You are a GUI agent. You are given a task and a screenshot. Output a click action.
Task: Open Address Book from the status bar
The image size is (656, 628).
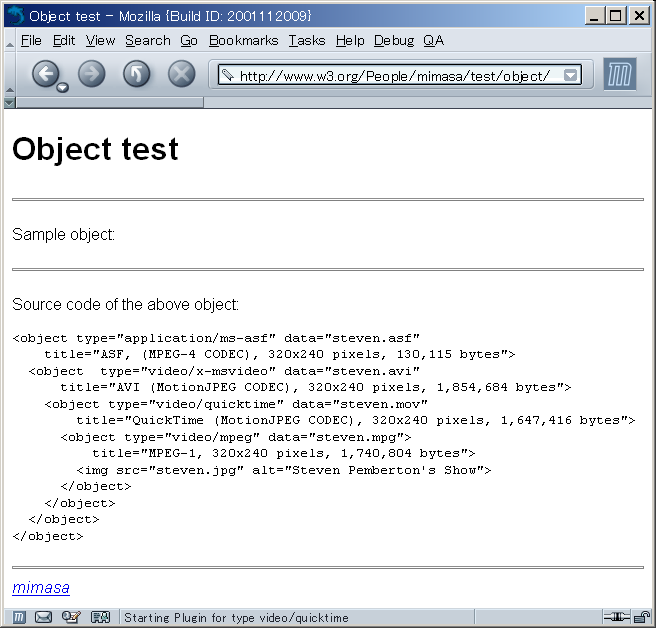[100, 617]
